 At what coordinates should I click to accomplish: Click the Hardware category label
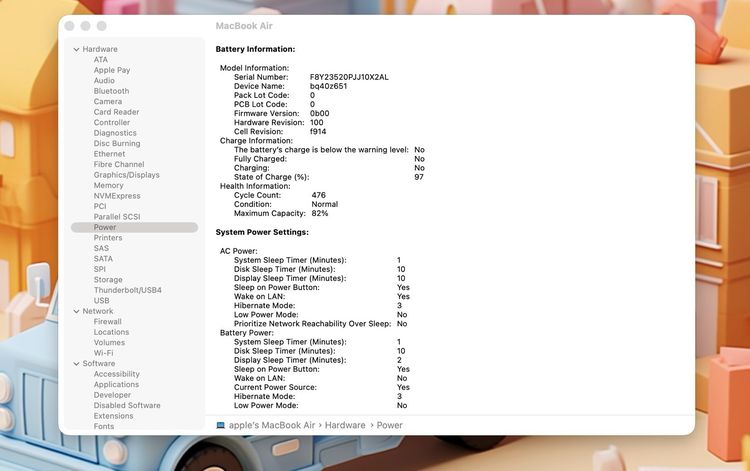[99, 49]
